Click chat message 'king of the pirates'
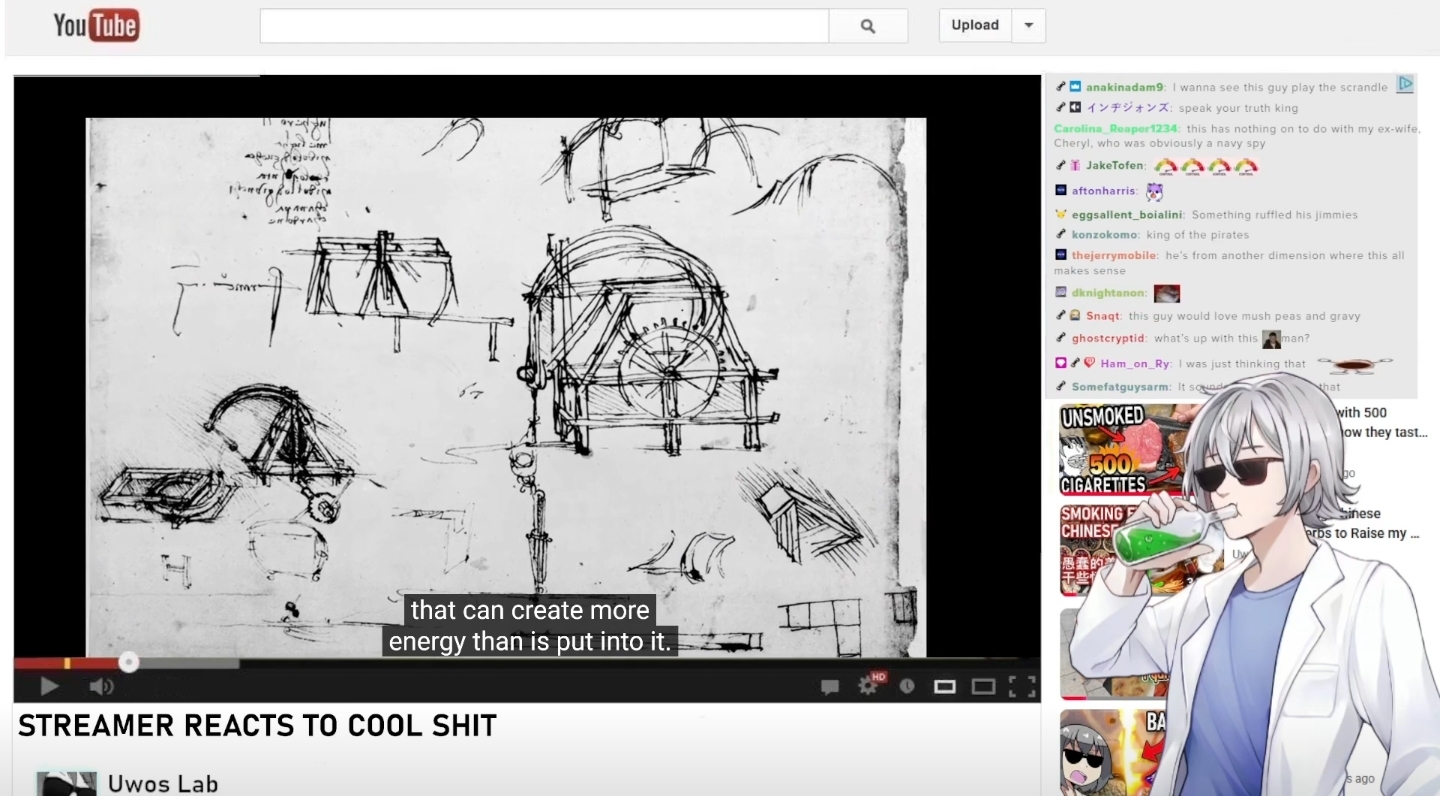The image size is (1440, 796). 1198,235
